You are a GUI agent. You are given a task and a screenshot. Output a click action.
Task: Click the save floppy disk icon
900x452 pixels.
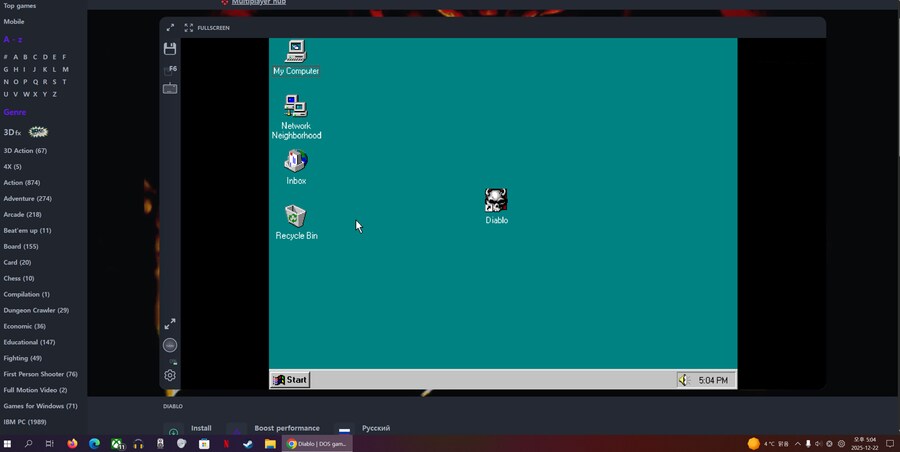170,49
